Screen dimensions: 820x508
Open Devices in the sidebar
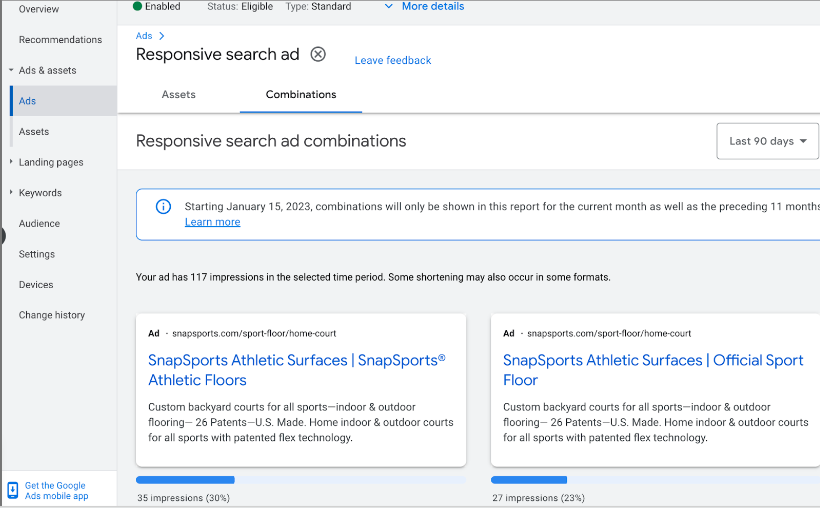36,285
